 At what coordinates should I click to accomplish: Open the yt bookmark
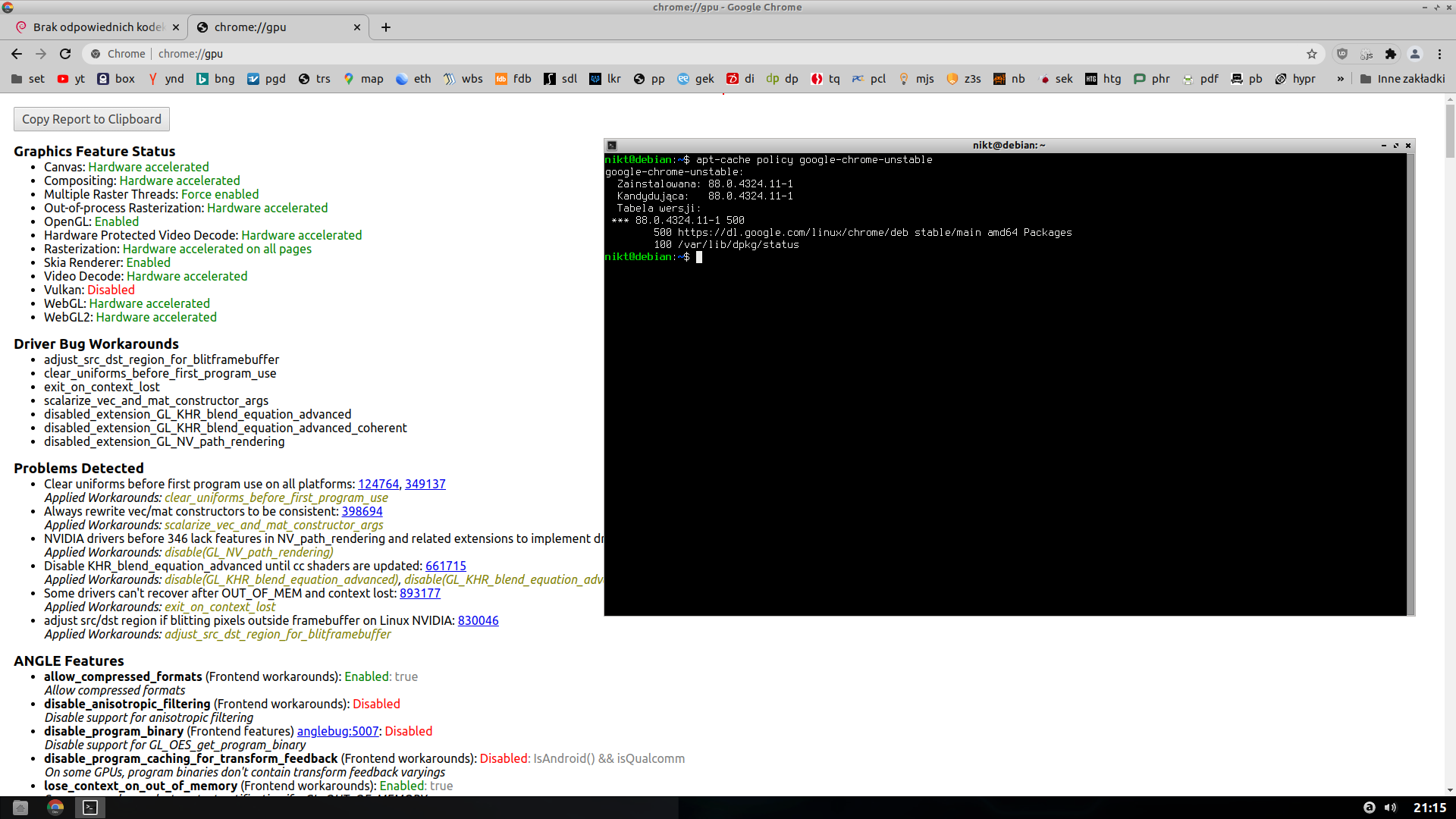pos(71,79)
